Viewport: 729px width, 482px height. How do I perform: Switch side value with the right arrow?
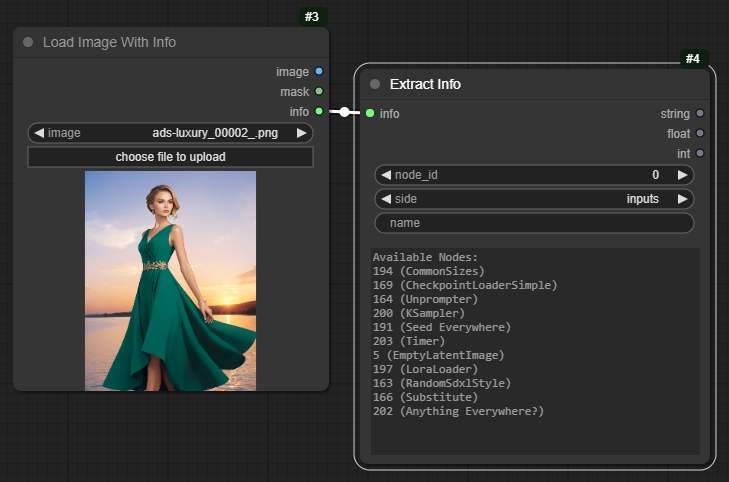tap(682, 199)
